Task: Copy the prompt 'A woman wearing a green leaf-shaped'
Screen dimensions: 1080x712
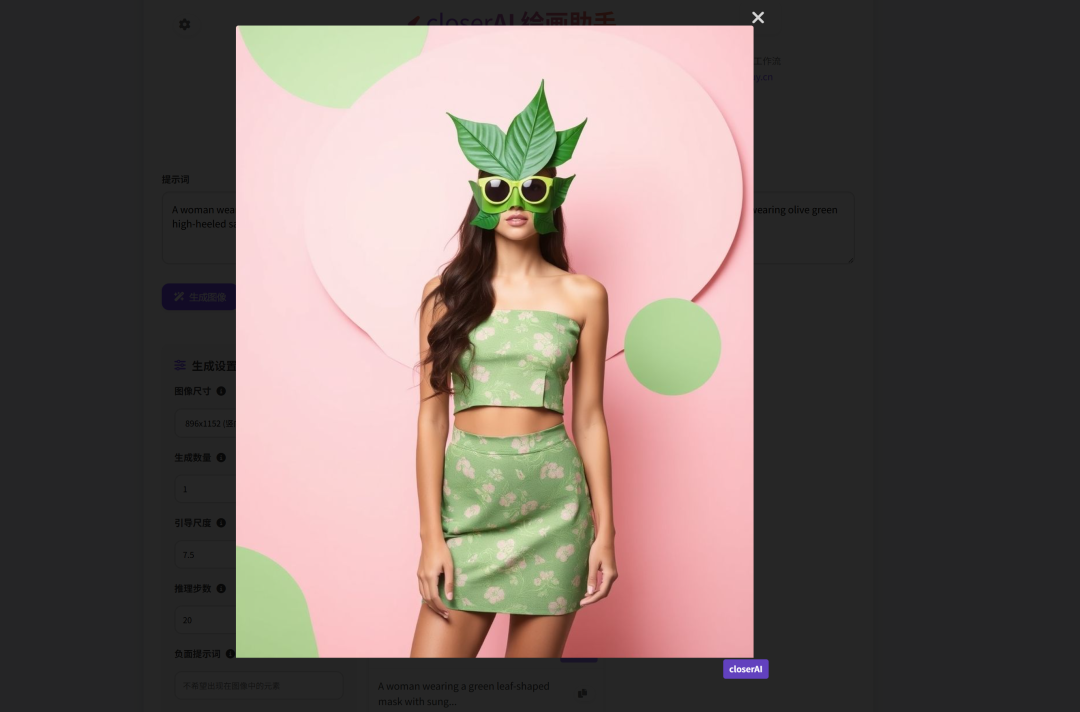Action: [x=582, y=693]
